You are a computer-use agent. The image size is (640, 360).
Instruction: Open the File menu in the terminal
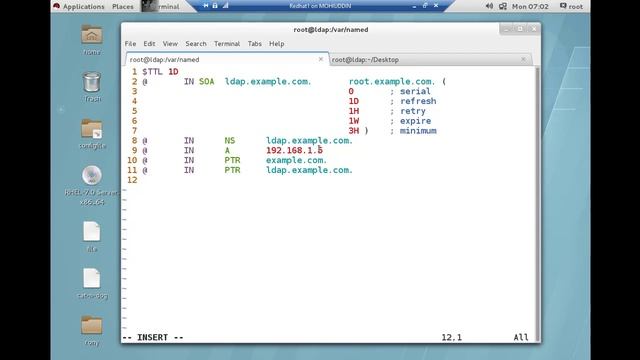click(130, 44)
